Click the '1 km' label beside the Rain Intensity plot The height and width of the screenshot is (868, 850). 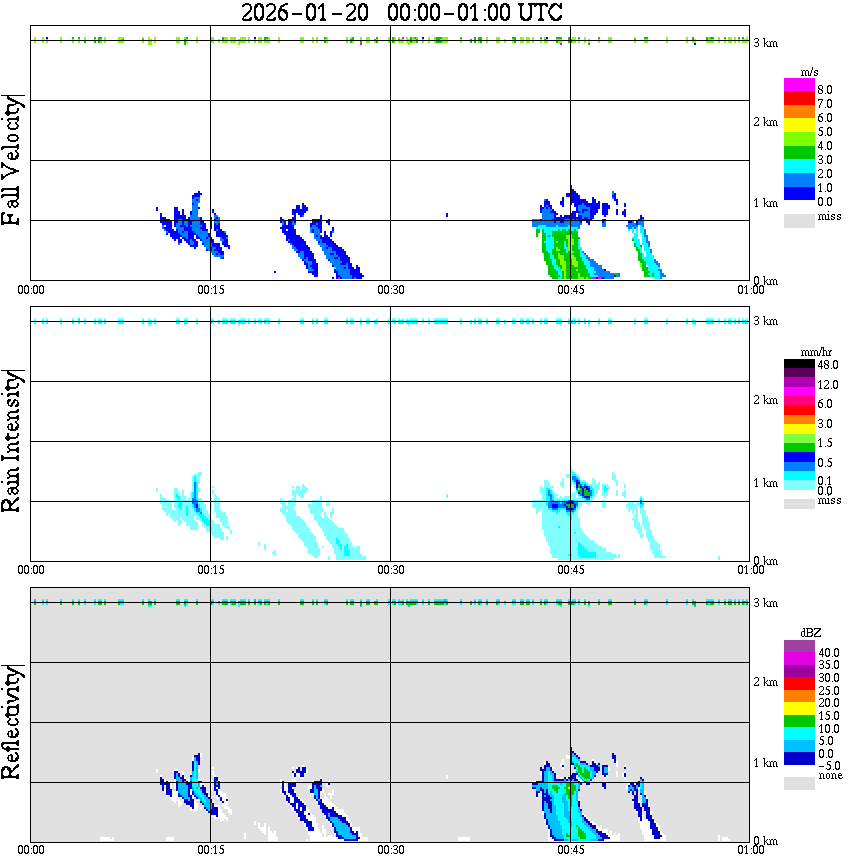765,483
